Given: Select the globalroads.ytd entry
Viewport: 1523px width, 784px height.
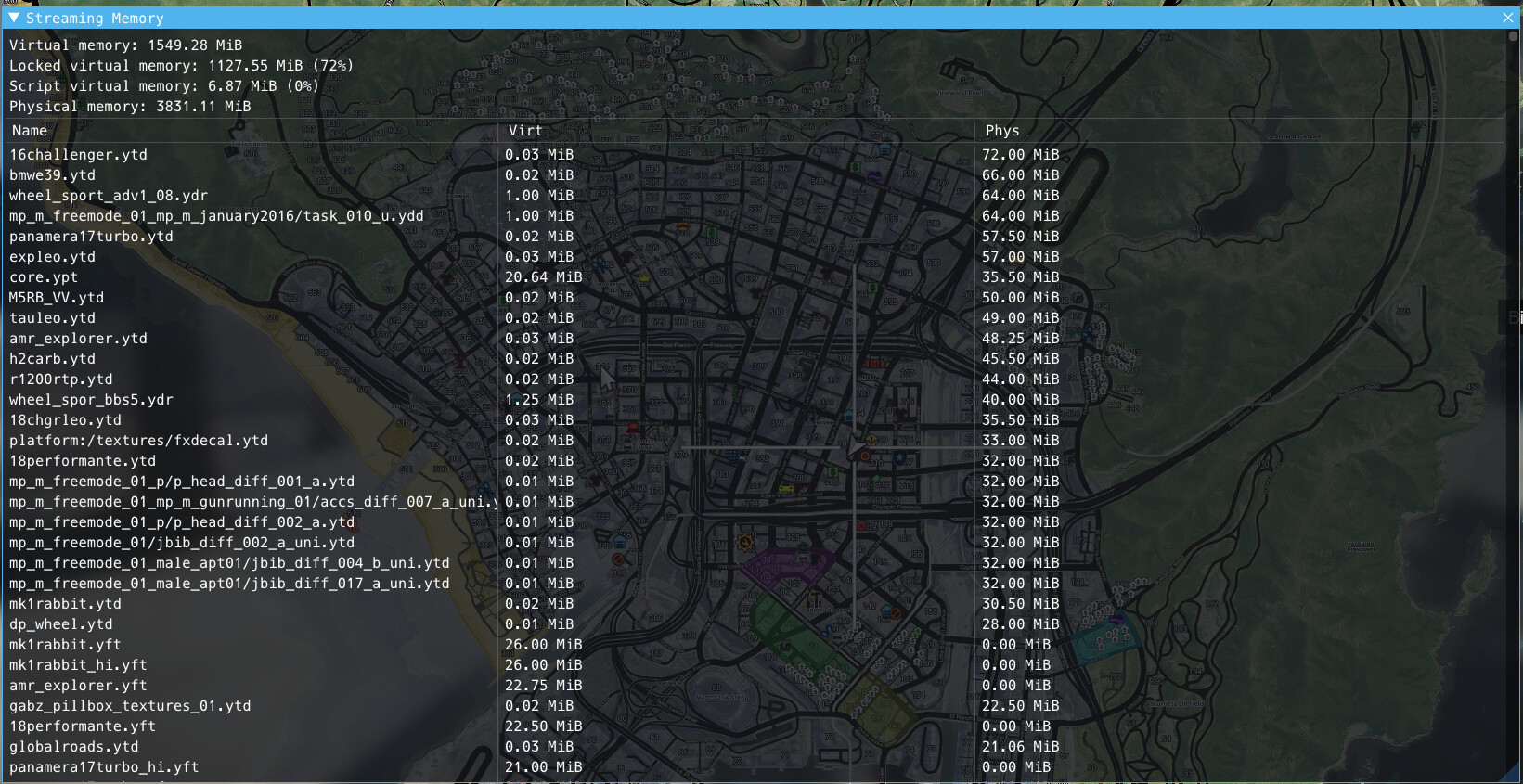Looking at the screenshot, I should click(x=73, y=747).
